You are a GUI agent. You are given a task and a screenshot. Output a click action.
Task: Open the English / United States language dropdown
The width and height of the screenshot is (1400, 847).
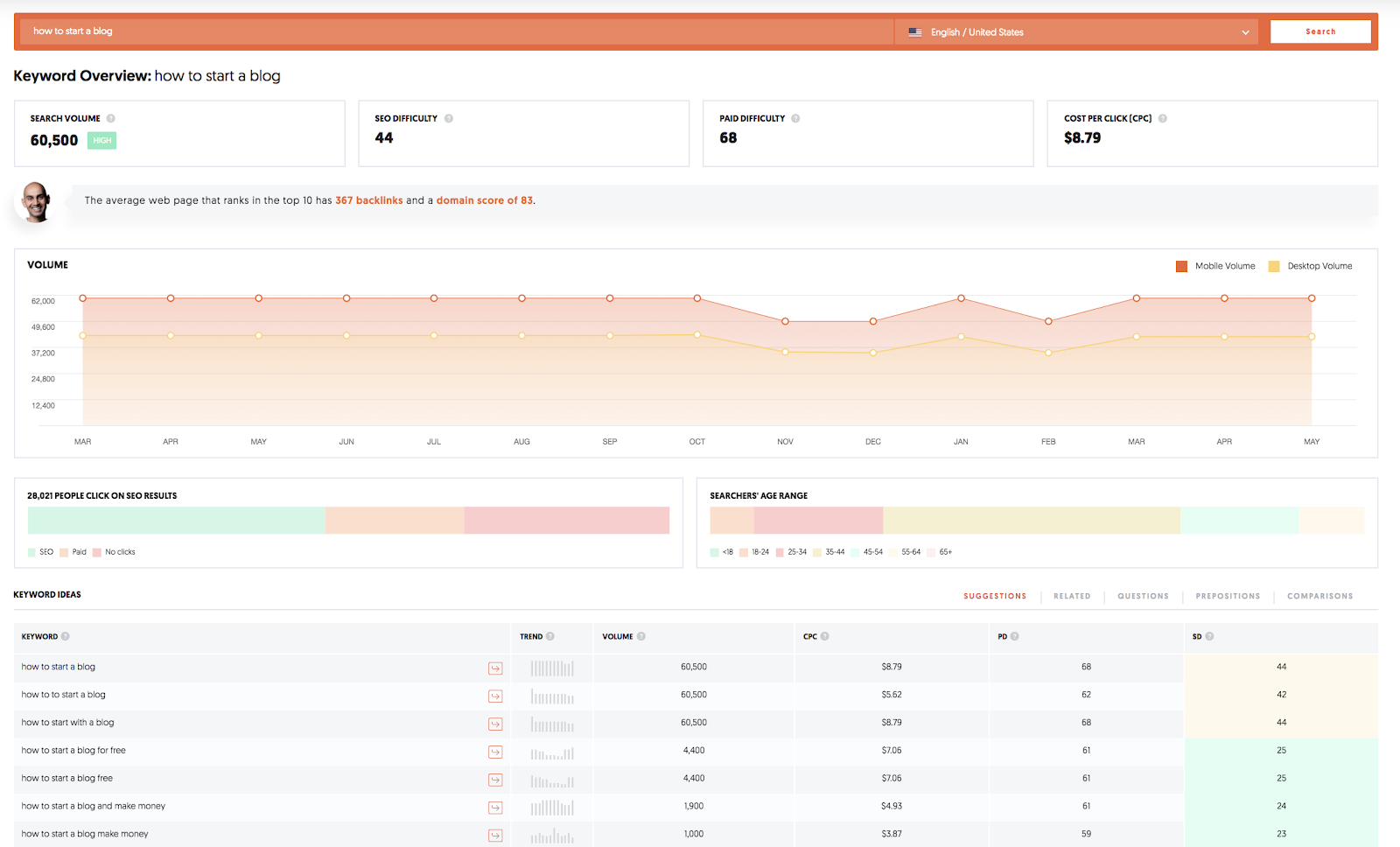point(1077,32)
